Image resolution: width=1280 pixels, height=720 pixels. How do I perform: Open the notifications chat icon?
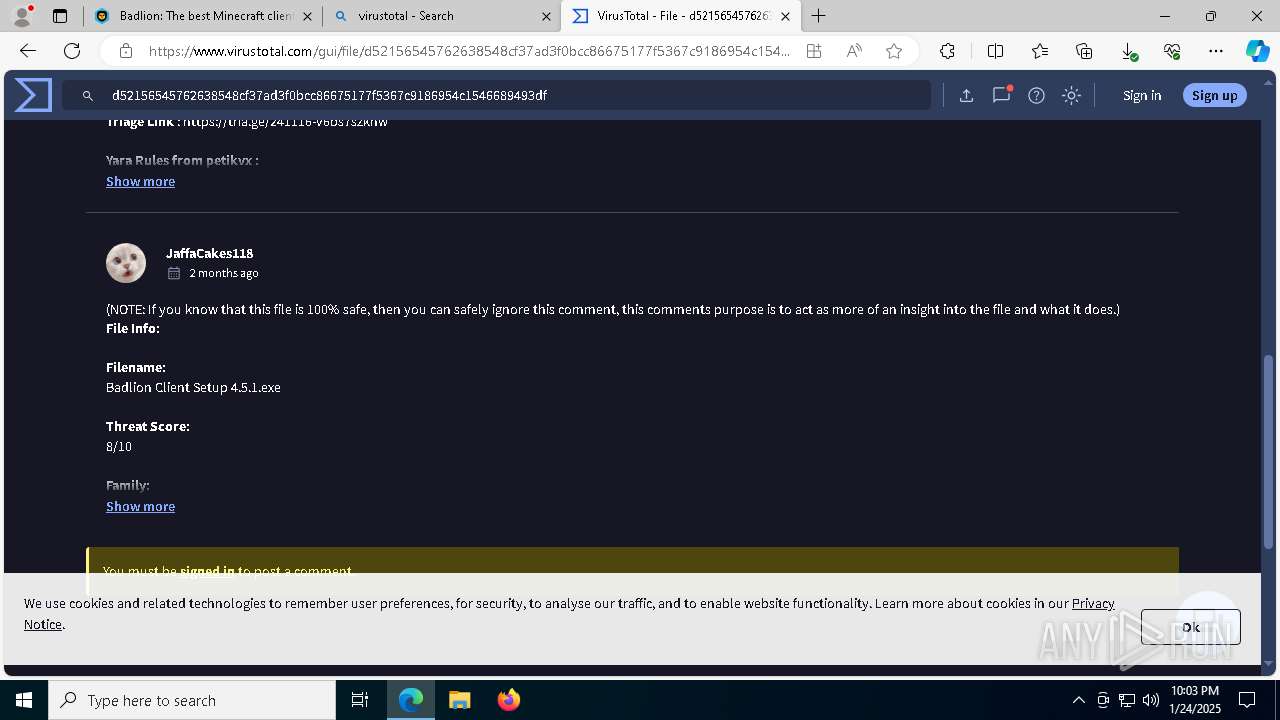(1001, 95)
